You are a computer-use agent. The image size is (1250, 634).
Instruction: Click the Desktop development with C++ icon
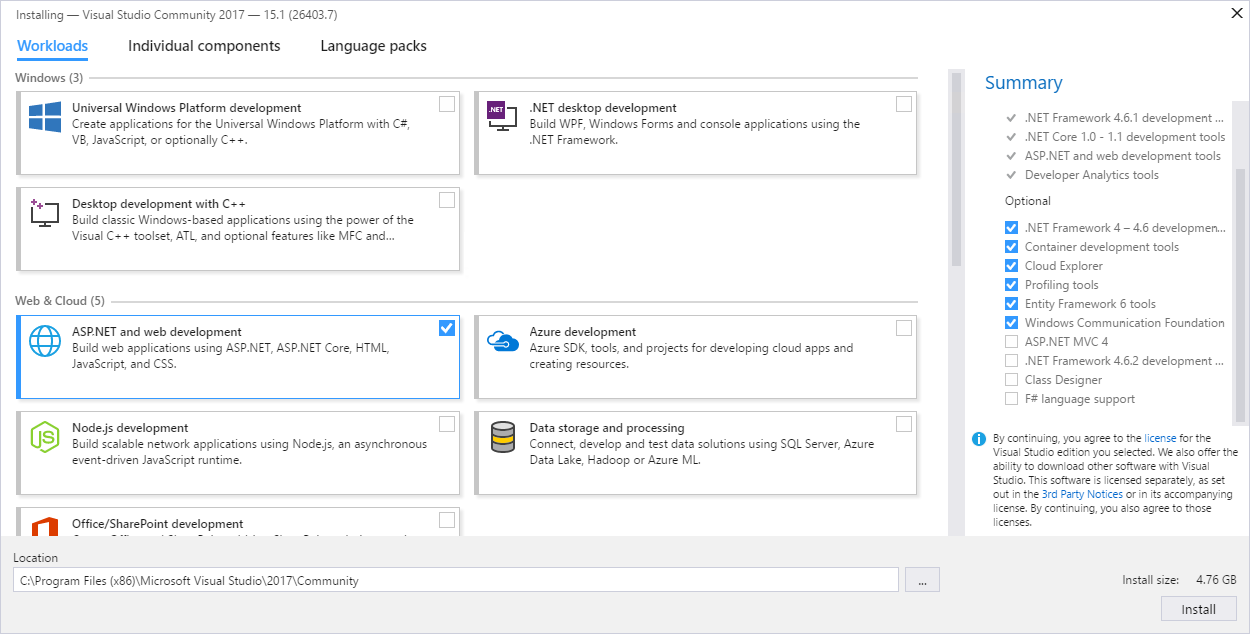(44, 212)
